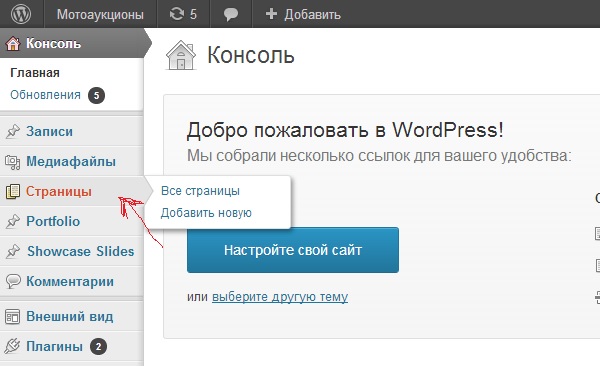Select the Консоль sidebar menu header
The image size is (600, 366).
coord(73,43)
